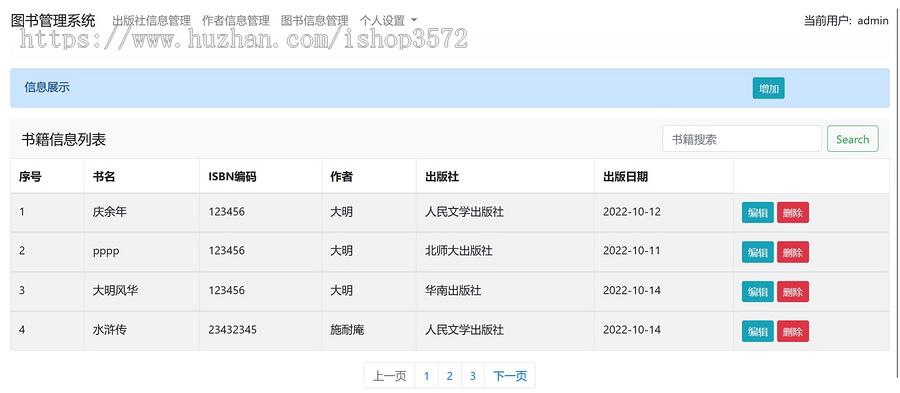The image size is (900, 393).
Task: Edit the 大明风华 book row
Action: [x=758, y=291]
